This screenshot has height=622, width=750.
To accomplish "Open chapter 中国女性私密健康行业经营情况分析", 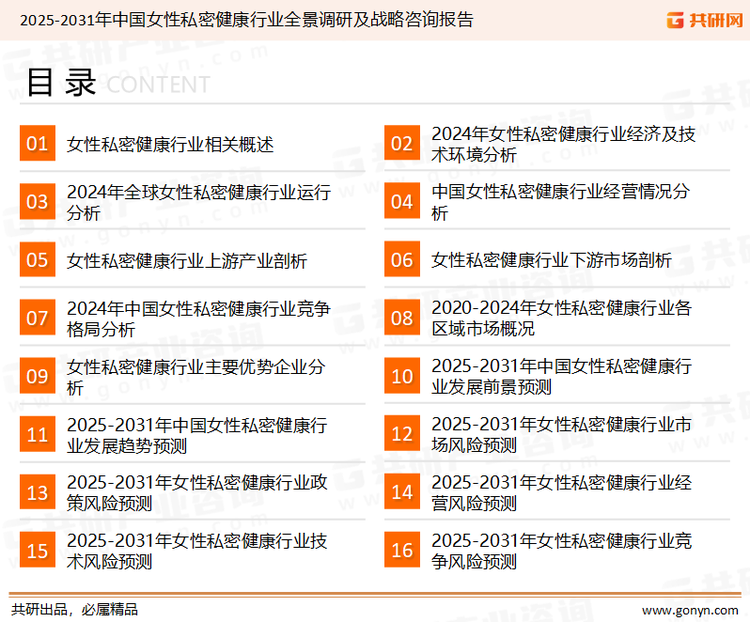I will pyautogui.click(x=561, y=202).
